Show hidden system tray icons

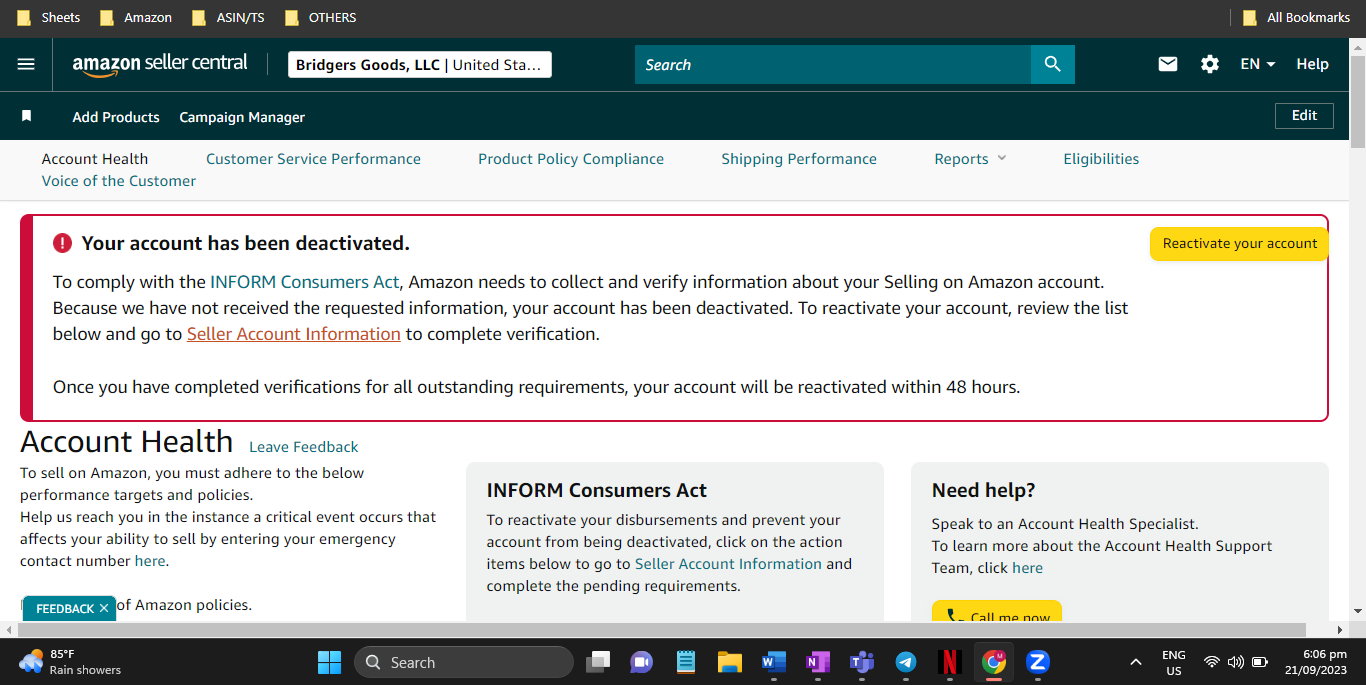[1135, 662]
